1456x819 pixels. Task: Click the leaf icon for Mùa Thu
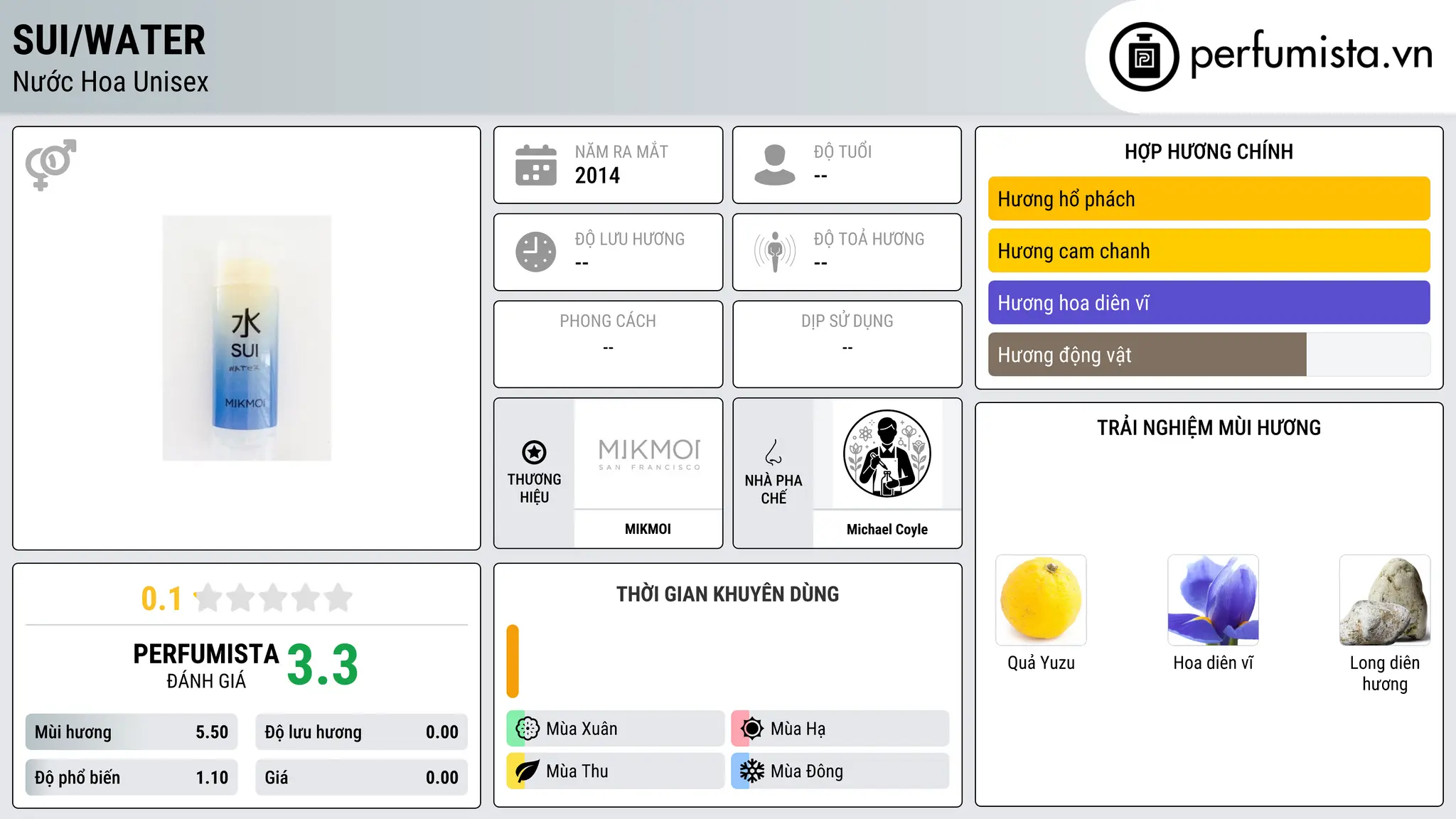pyautogui.click(x=528, y=771)
